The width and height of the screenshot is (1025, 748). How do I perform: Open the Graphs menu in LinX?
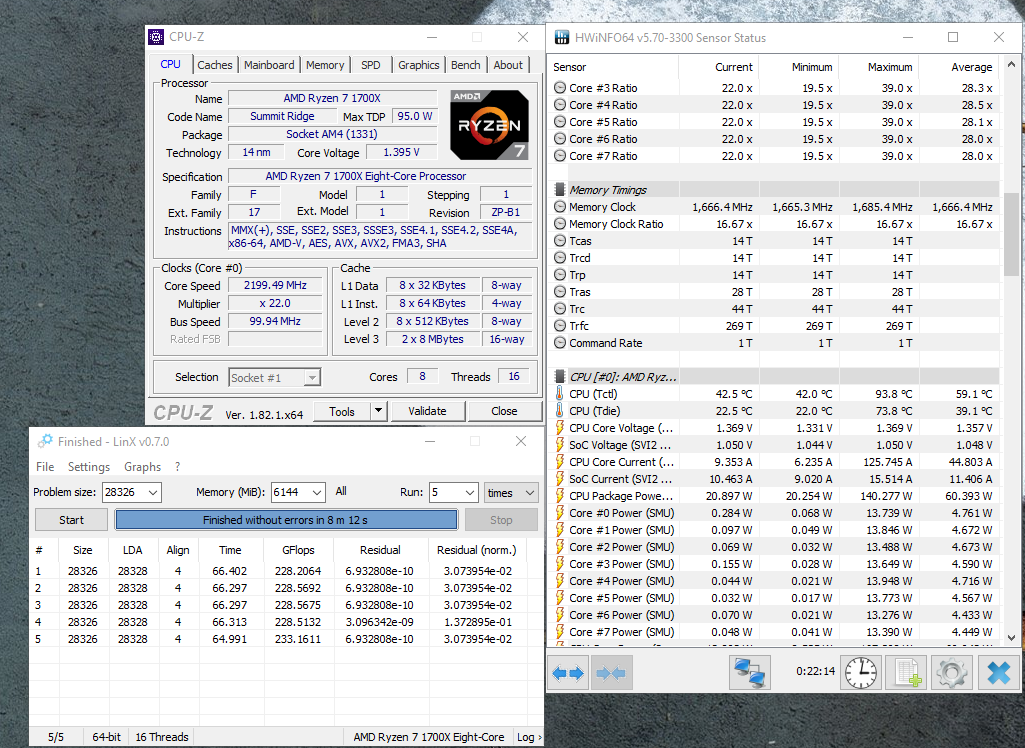point(143,466)
